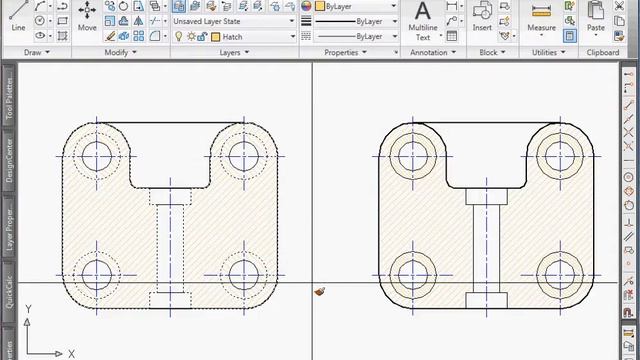
Task: Click the Erase tool pencil icon
Action: point(109,36)
